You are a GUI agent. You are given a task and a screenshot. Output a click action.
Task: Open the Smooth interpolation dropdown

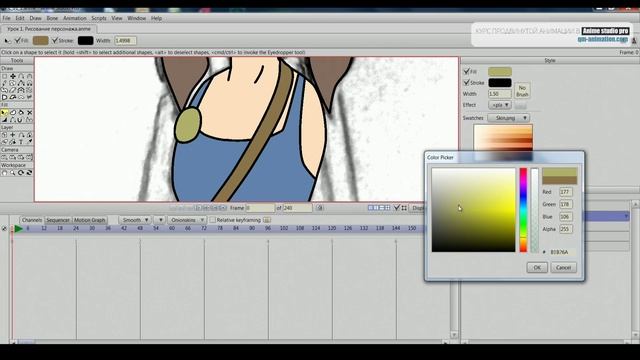pyautogui.click(x=135, y=220)
